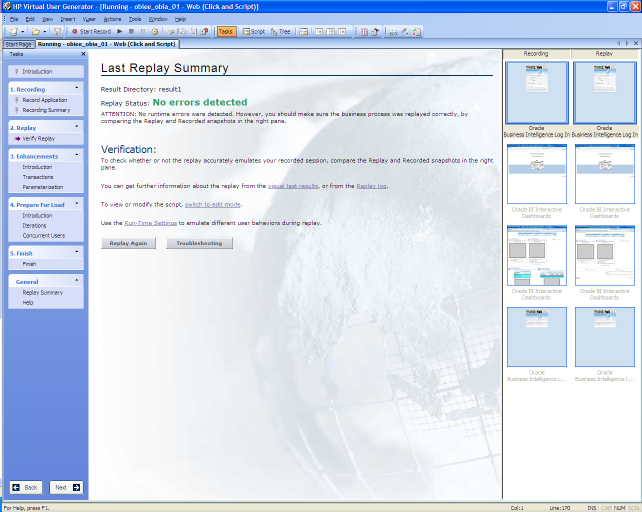
Task: Collapse the Enhancements task section
Action: [x=78, y=156]
